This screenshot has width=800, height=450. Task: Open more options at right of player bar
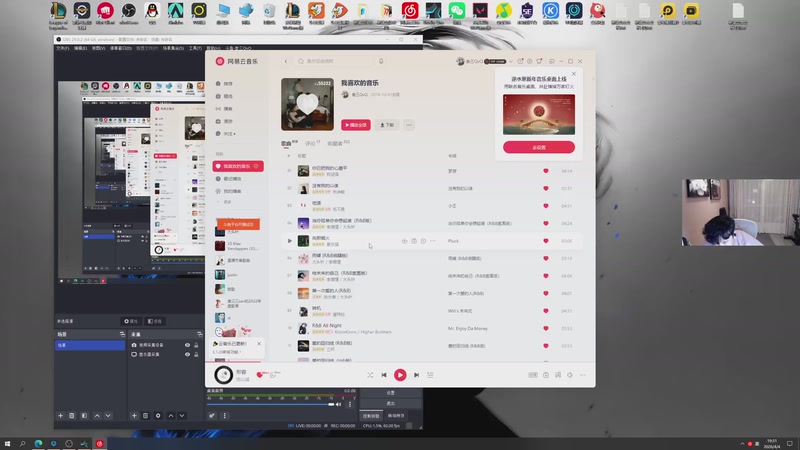pyautogui.click(x=583, y=375)
